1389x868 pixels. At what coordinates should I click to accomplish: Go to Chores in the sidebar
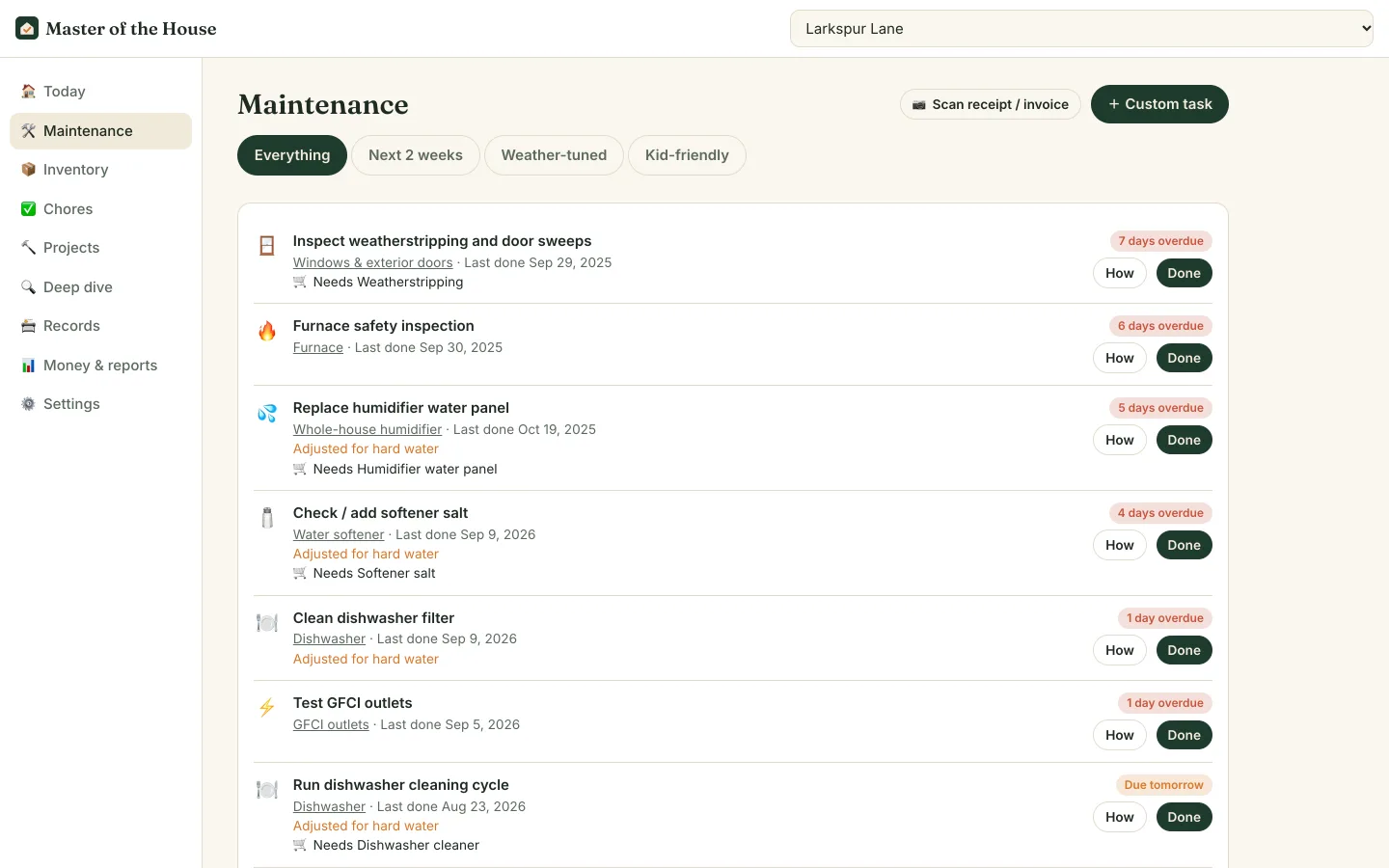(100, 209)
